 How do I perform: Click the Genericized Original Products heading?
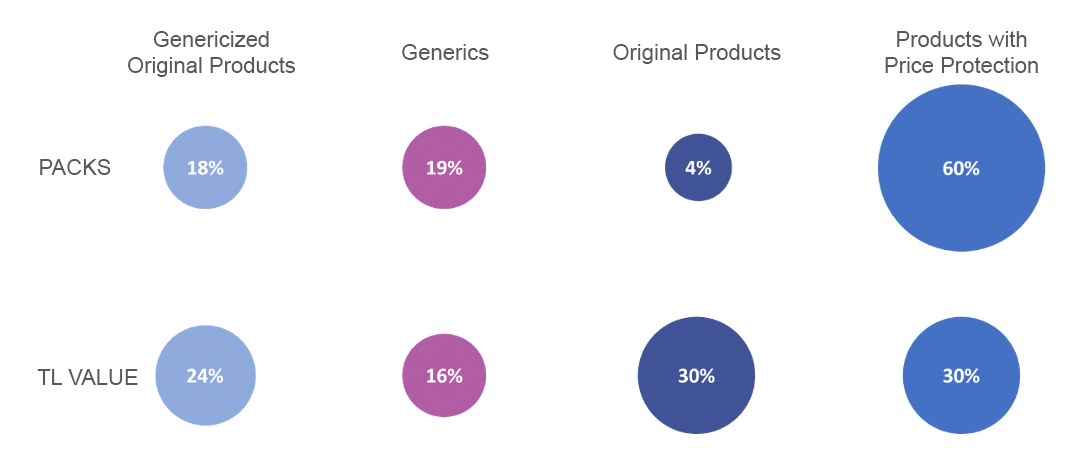click(211, 53)
